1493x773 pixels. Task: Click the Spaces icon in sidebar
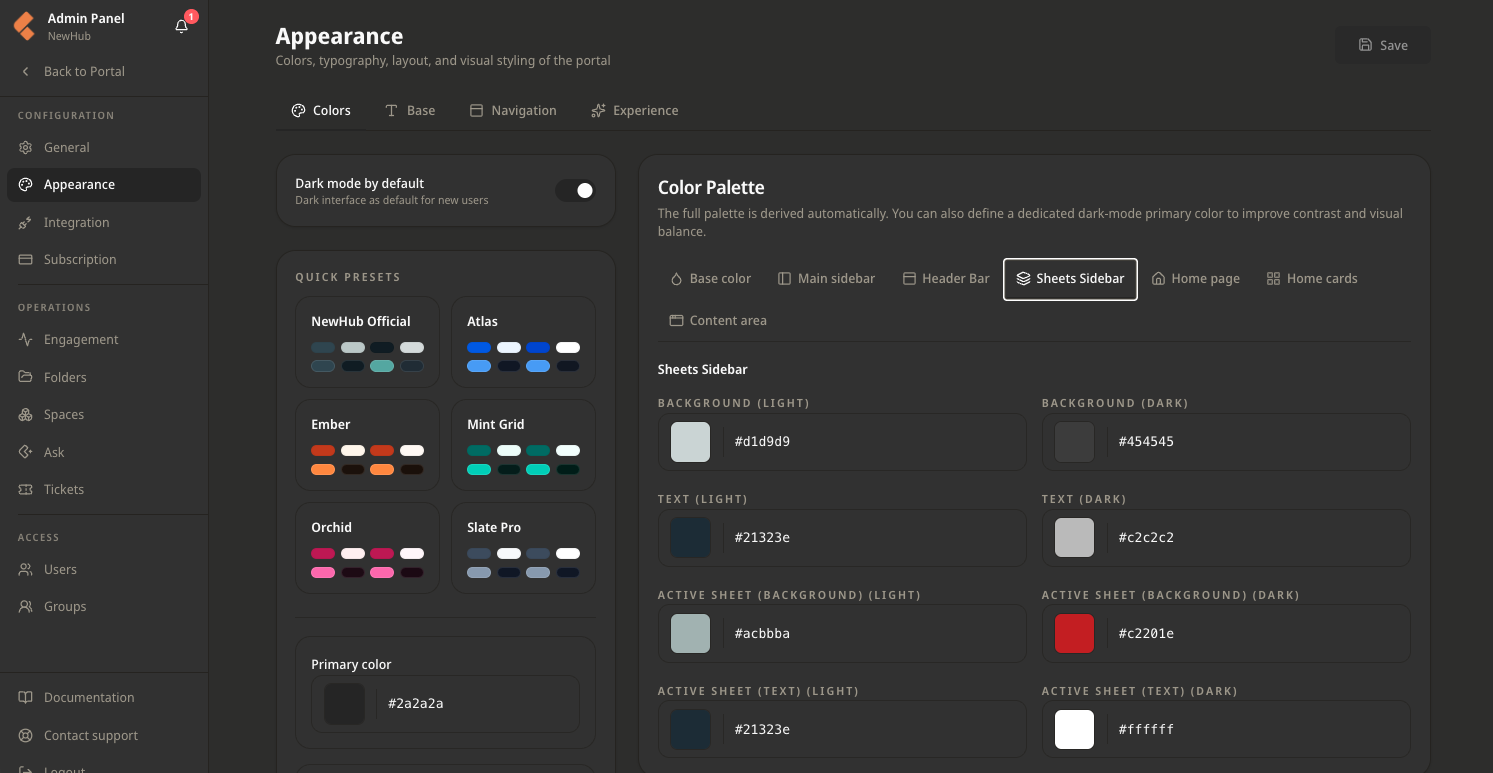click(26, 415)
